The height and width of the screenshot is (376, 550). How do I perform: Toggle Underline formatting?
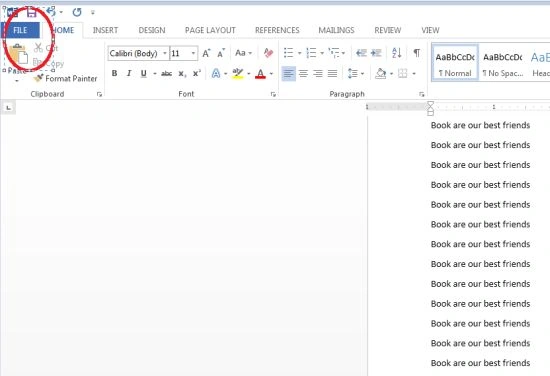click(143, 73)
